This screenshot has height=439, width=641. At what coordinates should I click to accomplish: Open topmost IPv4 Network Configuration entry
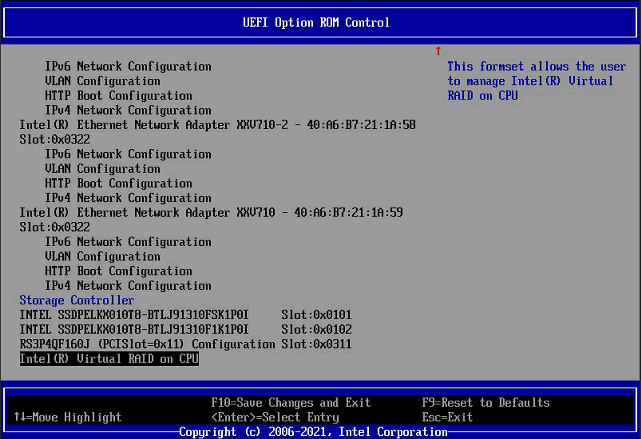(128, 110)
